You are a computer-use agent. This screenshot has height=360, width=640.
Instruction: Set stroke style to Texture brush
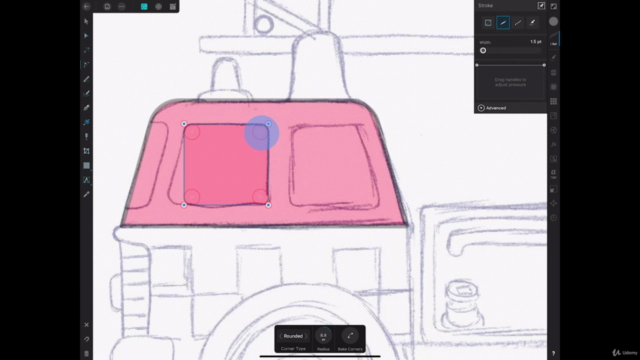pyautogui.click(x=532, y=23)
